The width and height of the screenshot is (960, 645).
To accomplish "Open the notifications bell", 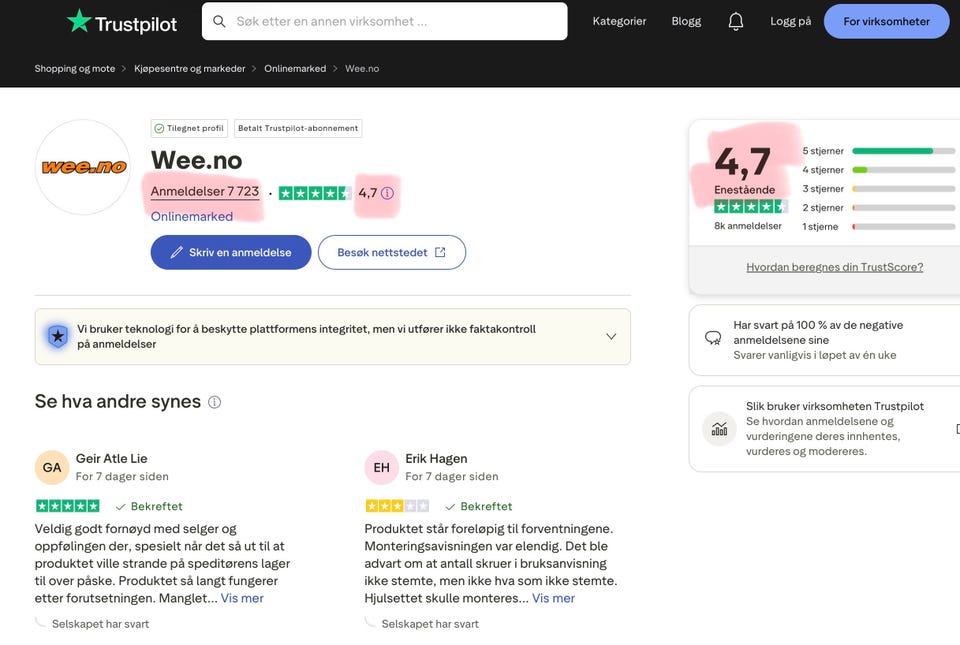I will [x=735, y=21].
